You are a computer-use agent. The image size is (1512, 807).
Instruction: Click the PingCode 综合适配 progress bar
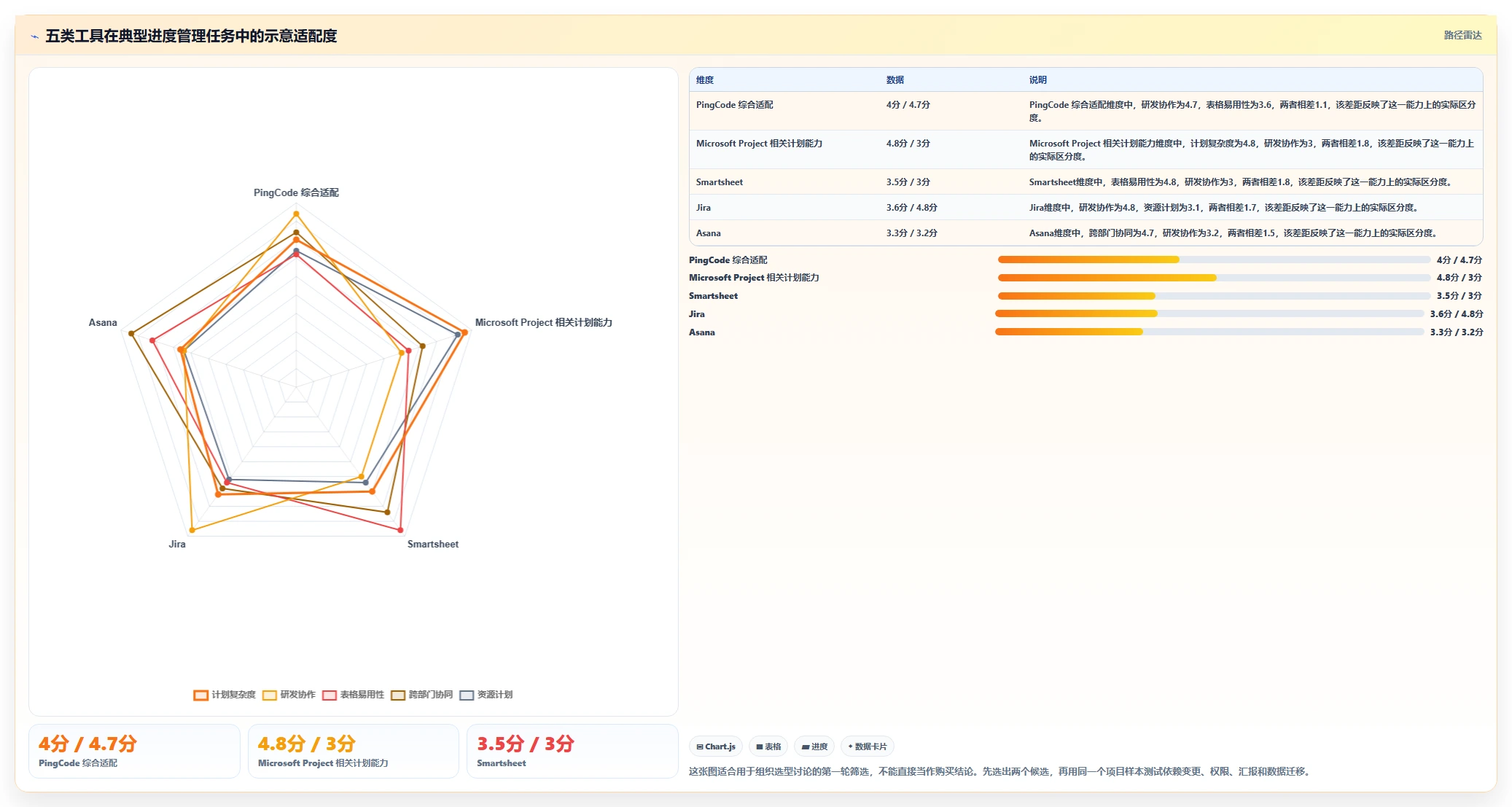coord(1214,260)
